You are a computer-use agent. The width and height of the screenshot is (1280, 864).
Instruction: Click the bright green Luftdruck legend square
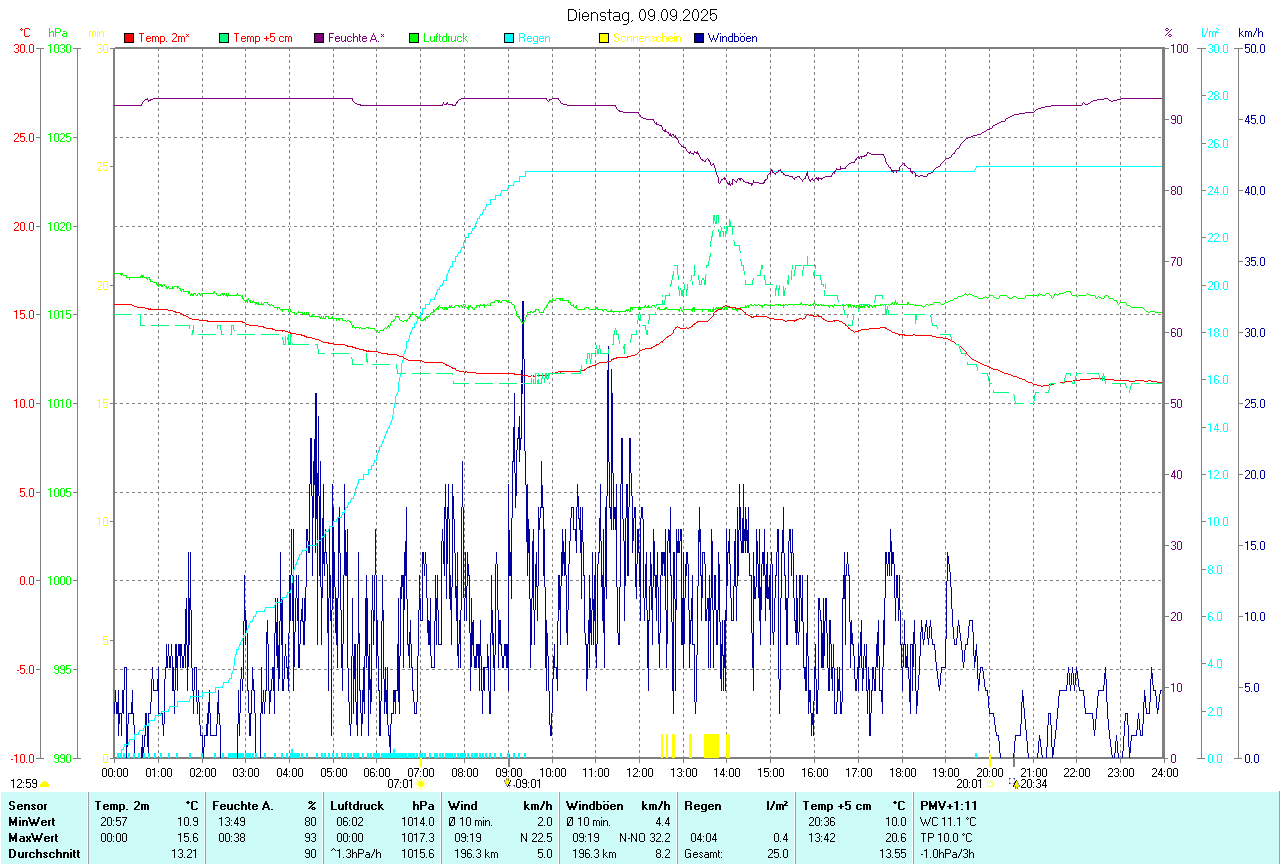414,38
